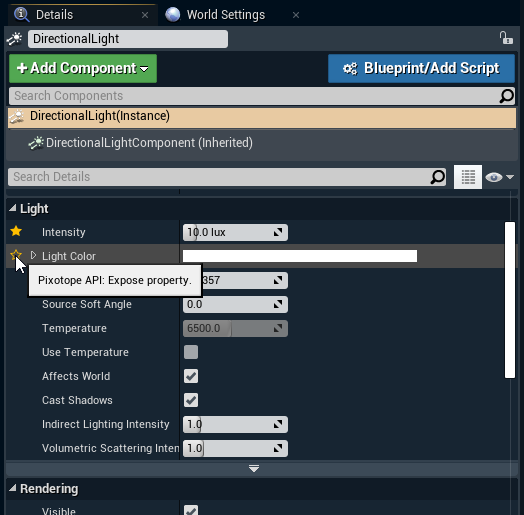Select the Details tab
The image size is (524, 515).
click(x=54, y=15)
